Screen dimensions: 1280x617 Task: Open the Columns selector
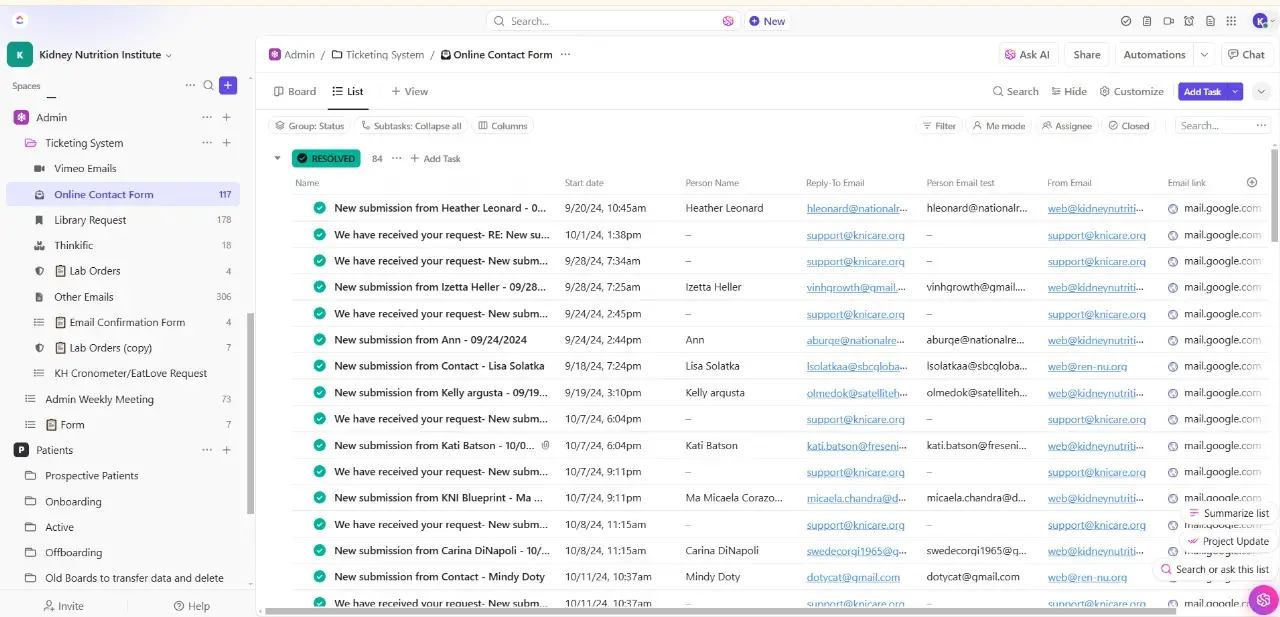point(503,126)
